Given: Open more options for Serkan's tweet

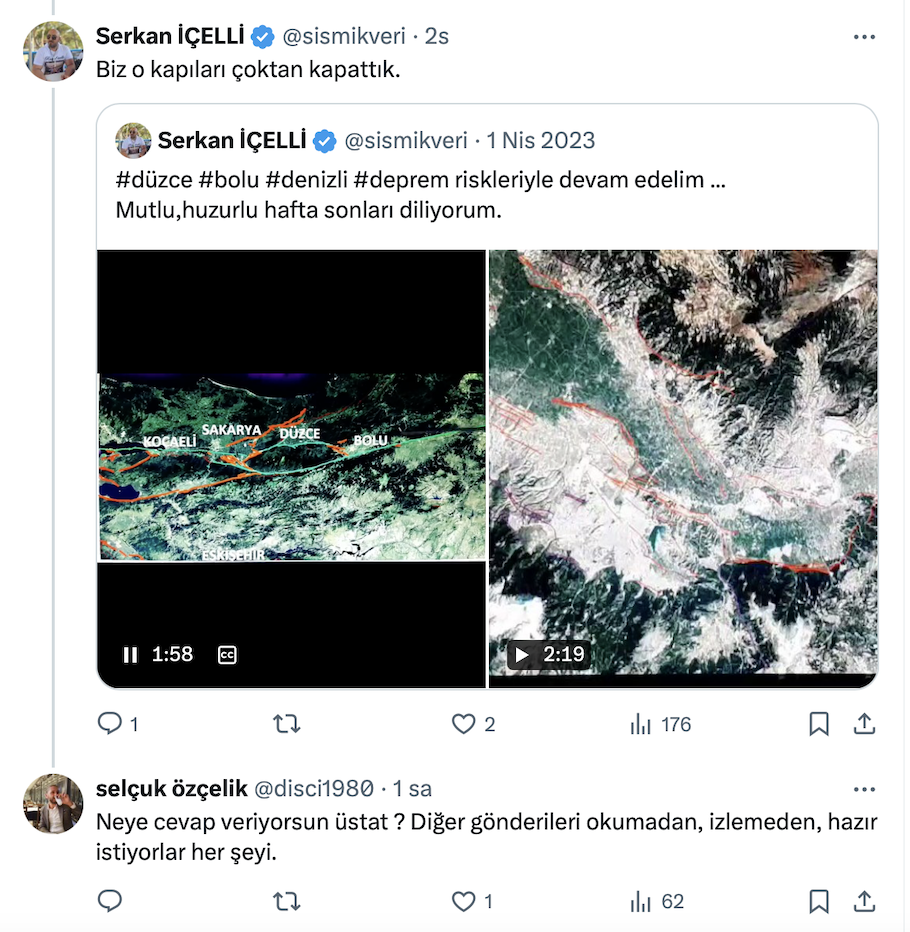Looking at the screenshot, I should point(864,37).
